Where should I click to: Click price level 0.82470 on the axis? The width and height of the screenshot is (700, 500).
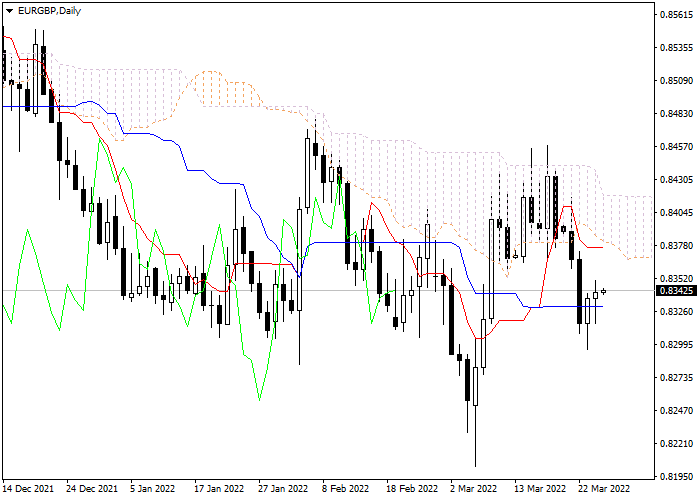[676, 410]
